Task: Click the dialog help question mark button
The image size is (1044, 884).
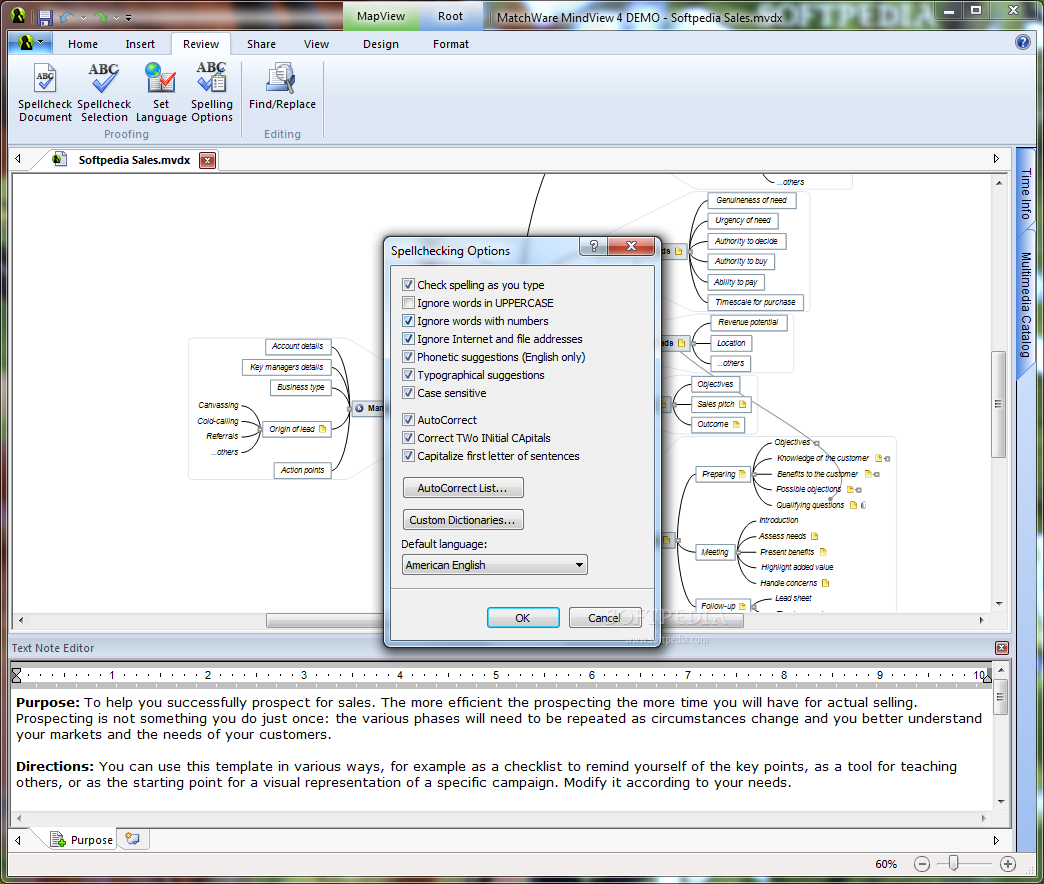Action: click(x=593, y=246)
